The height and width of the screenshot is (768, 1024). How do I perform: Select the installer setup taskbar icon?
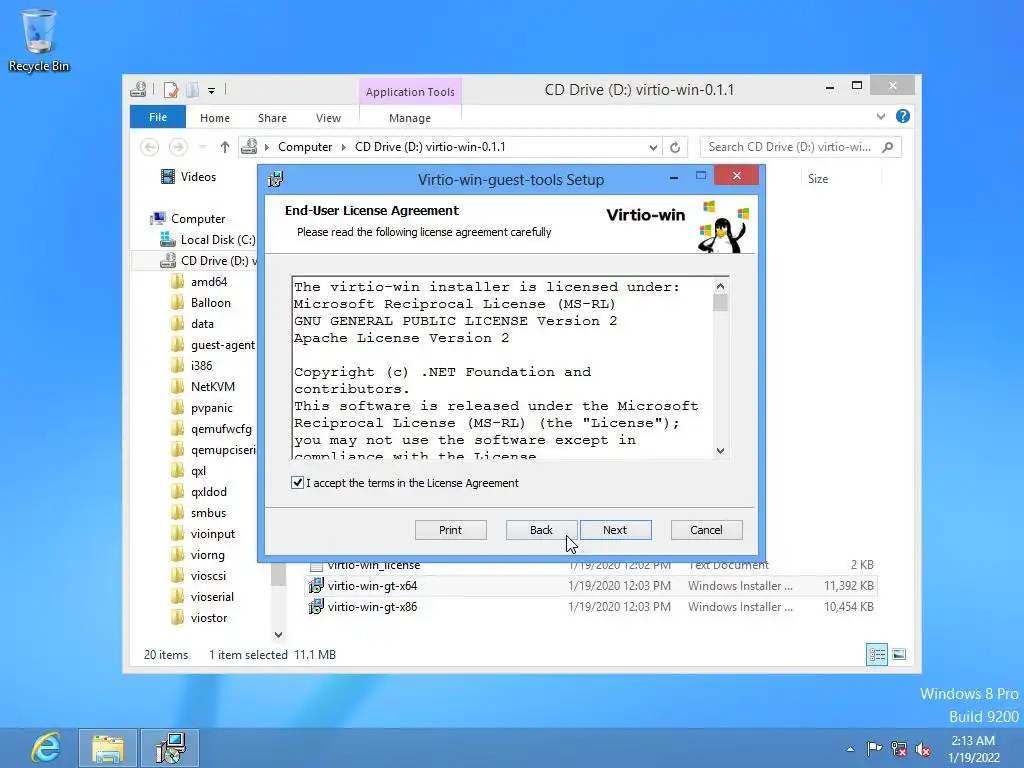[x=170, y=748]
